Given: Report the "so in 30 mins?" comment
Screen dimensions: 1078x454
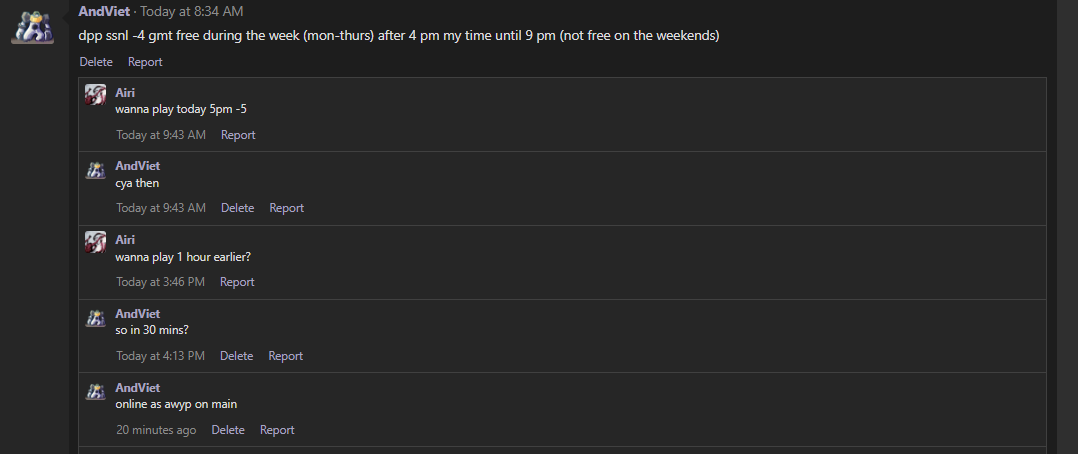Looking at the screenshot, I should coord(285,356).
